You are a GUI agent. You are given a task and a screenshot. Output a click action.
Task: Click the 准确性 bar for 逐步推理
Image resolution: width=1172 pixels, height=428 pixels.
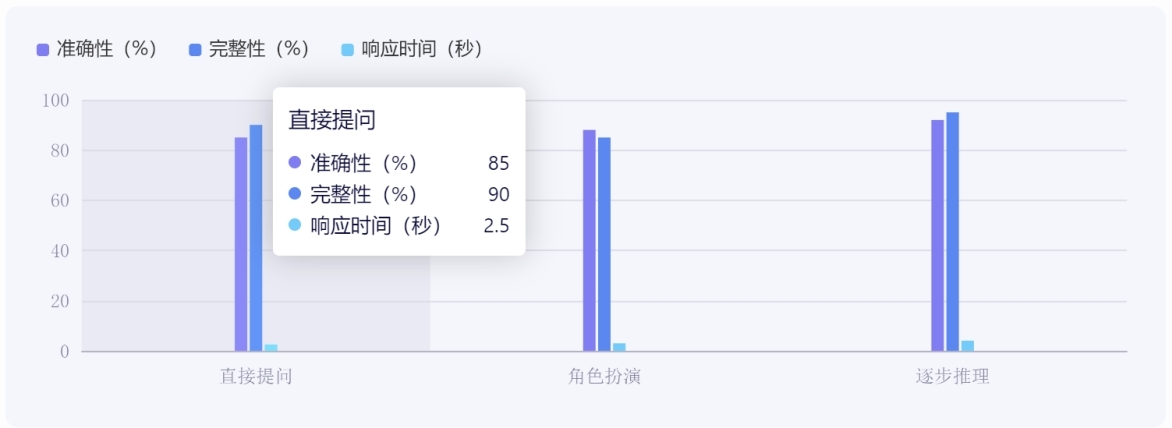937,235
